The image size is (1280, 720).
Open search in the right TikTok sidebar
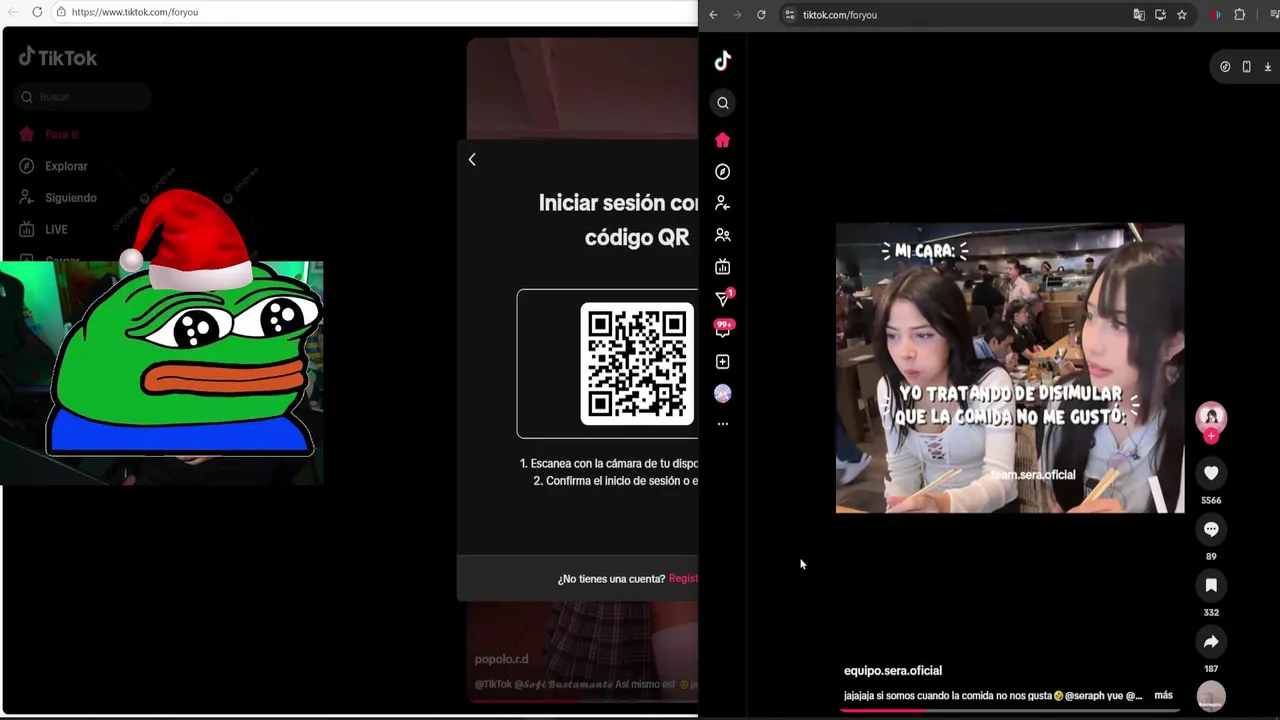pos(723,103)
